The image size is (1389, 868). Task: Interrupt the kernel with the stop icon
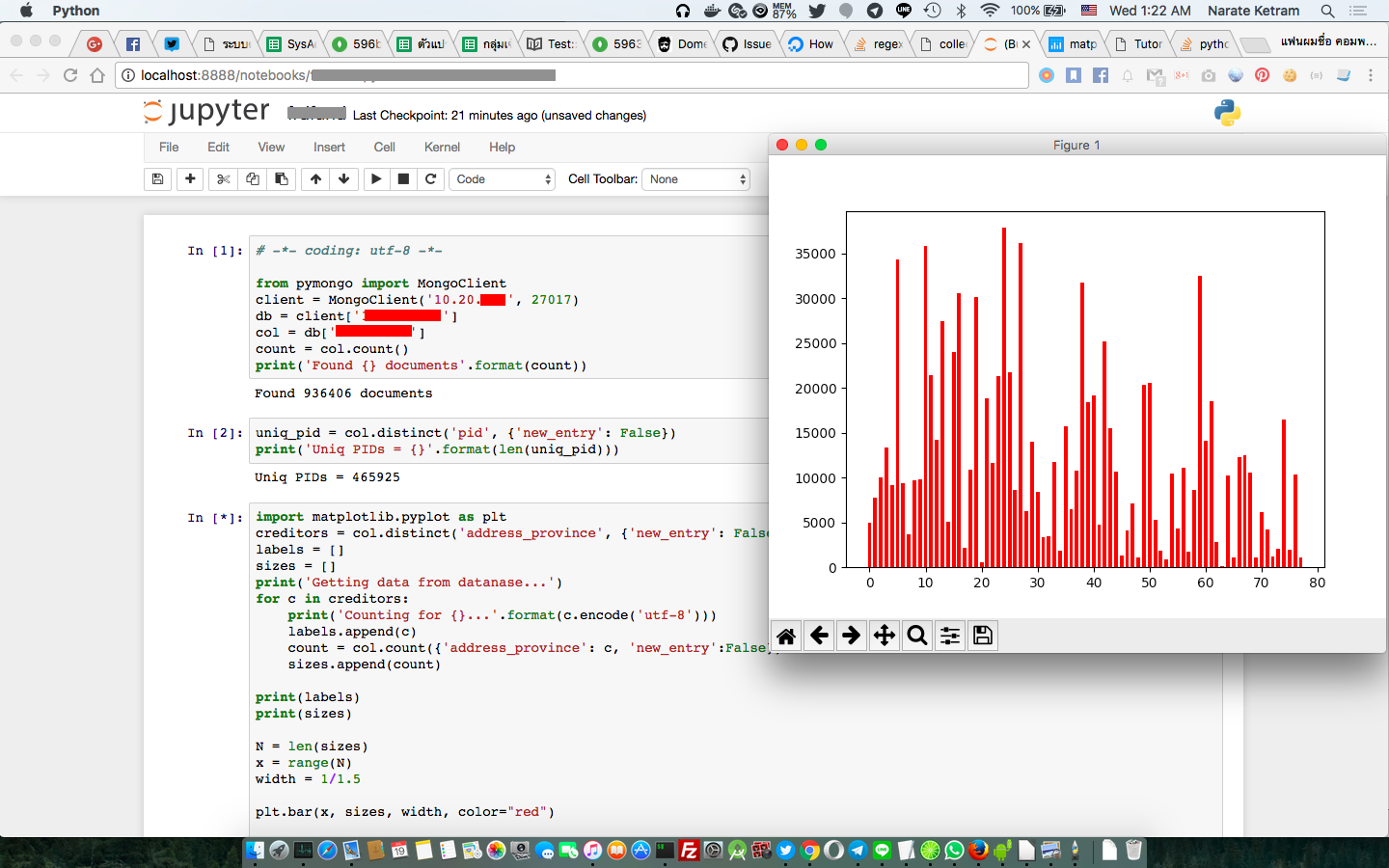point(402,178)
